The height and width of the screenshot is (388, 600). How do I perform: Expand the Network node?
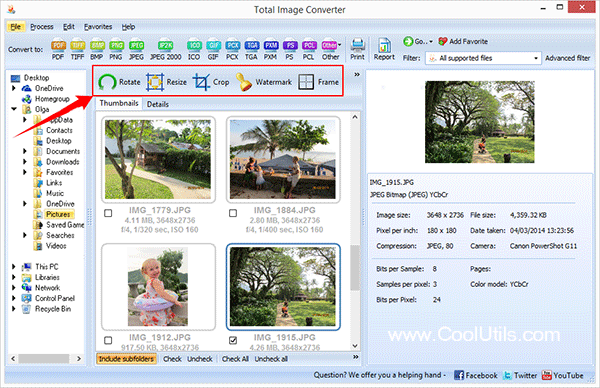14,288
